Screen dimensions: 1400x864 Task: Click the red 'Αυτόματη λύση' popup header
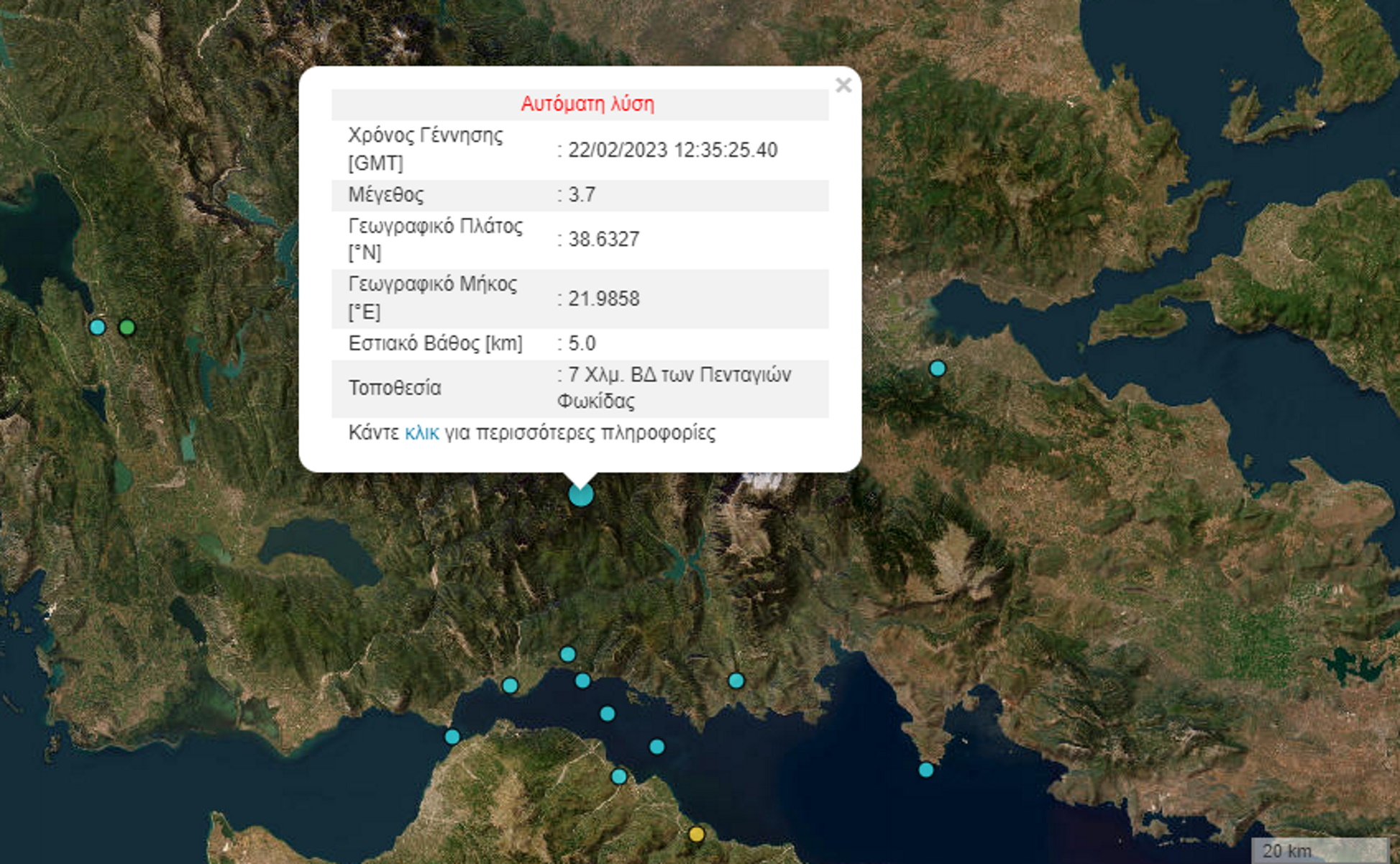point(587,104)
